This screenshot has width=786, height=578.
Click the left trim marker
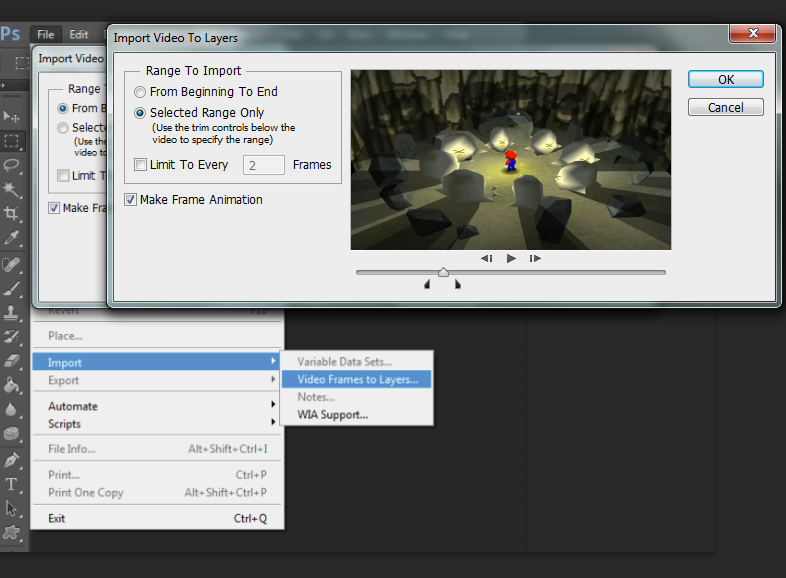pyautogui.click(x=427, y=284)
